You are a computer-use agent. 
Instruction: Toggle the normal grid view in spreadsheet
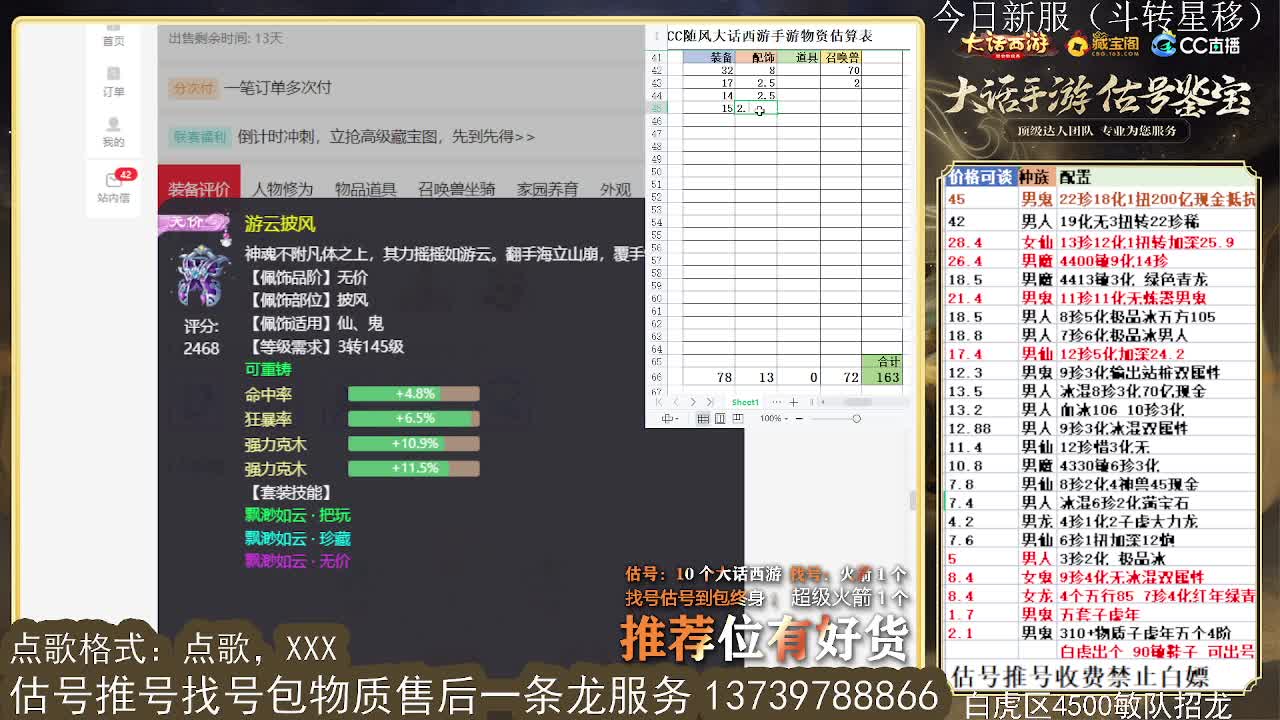pyautogui.click(x=703, y=418)
